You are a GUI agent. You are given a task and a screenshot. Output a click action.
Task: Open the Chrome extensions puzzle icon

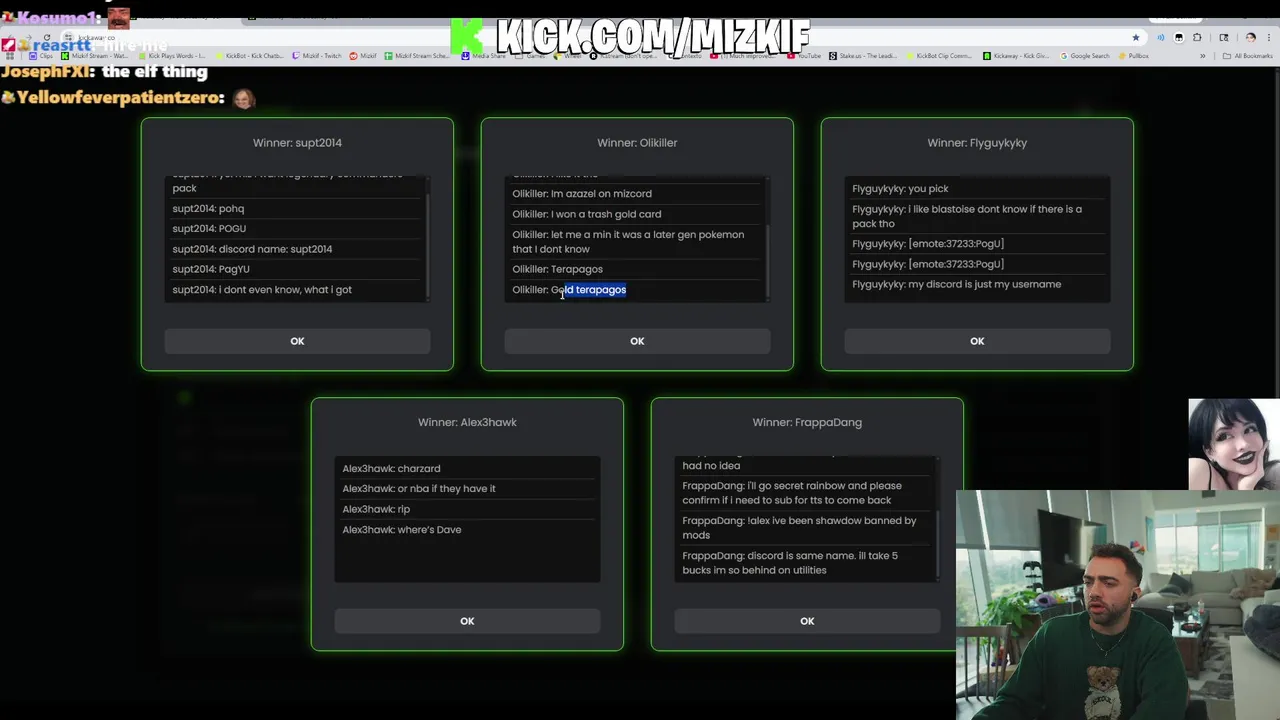1197,38
